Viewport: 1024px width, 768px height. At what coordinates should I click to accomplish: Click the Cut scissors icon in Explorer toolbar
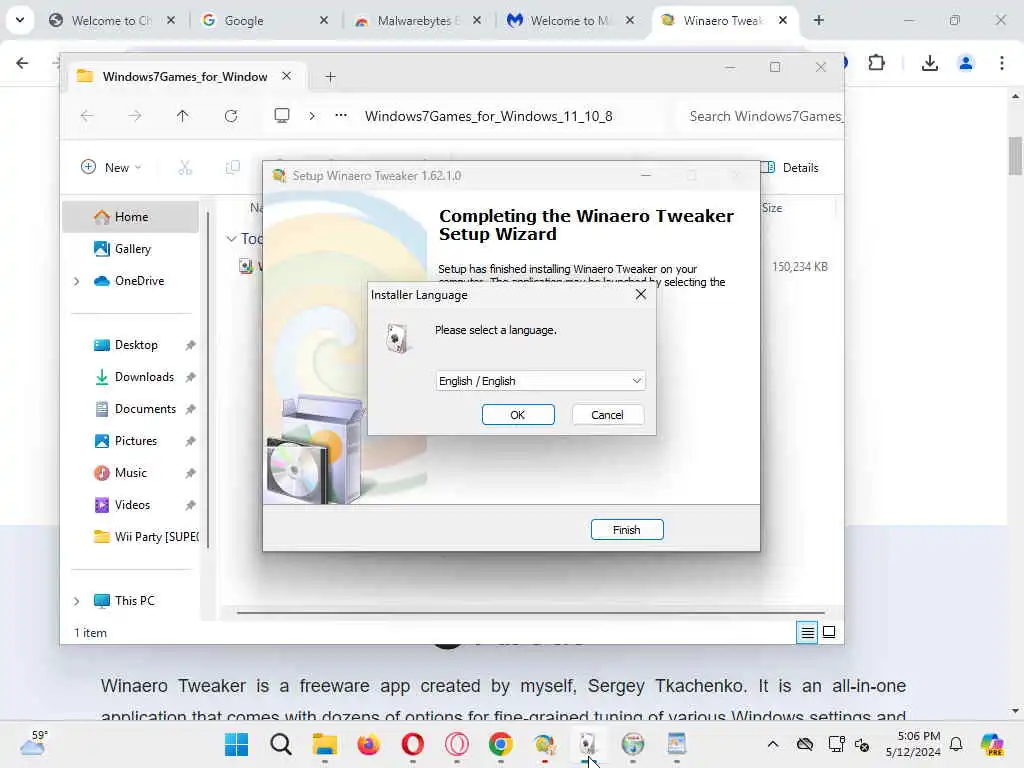185,167
